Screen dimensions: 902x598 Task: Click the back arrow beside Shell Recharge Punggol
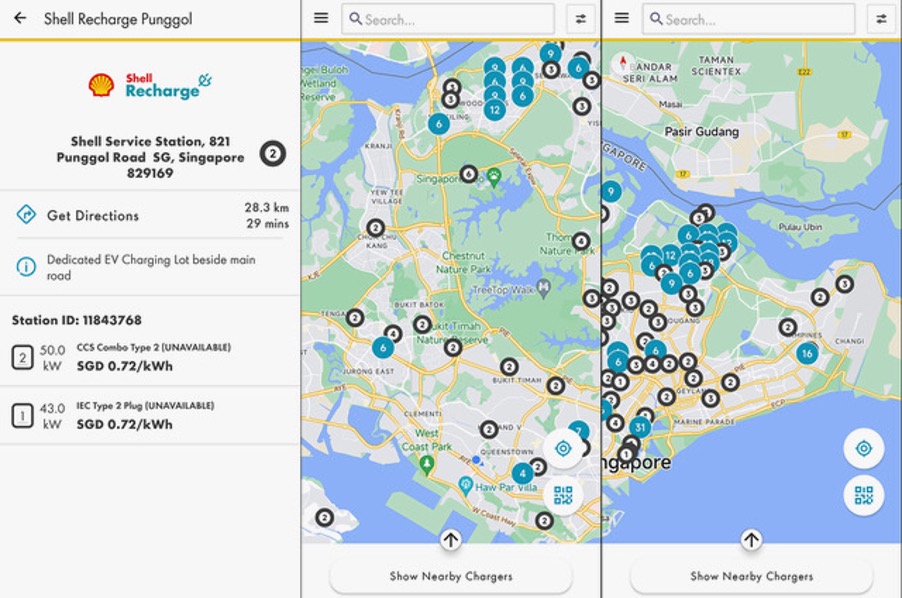click(x=20, y=19)
